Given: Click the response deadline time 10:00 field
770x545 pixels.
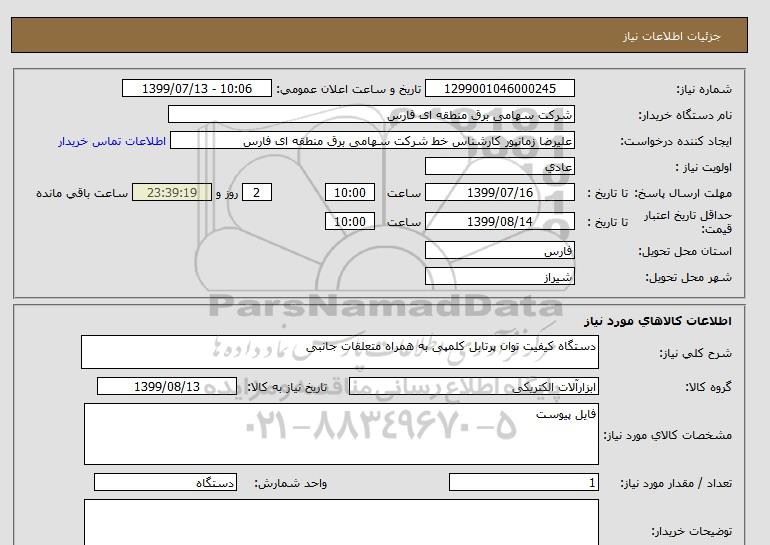Looking at the screenshot, I should (x=350, y=192).
